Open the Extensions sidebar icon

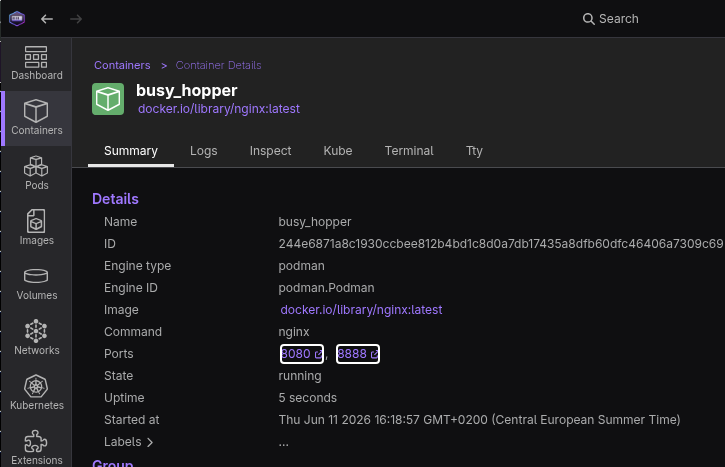(x=37, y=448)
